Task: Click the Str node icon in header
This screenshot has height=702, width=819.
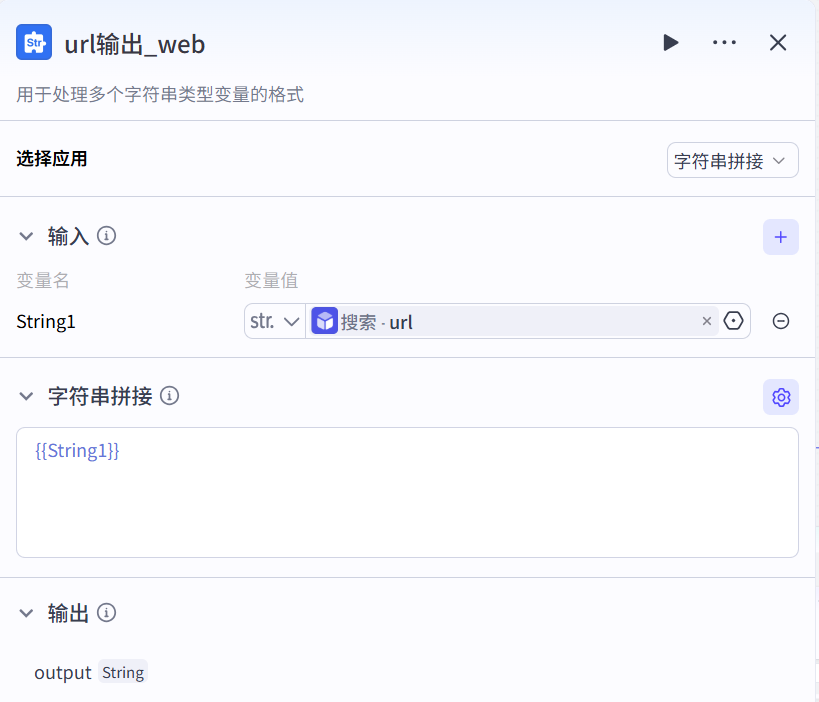Action: tap(34, 42)
